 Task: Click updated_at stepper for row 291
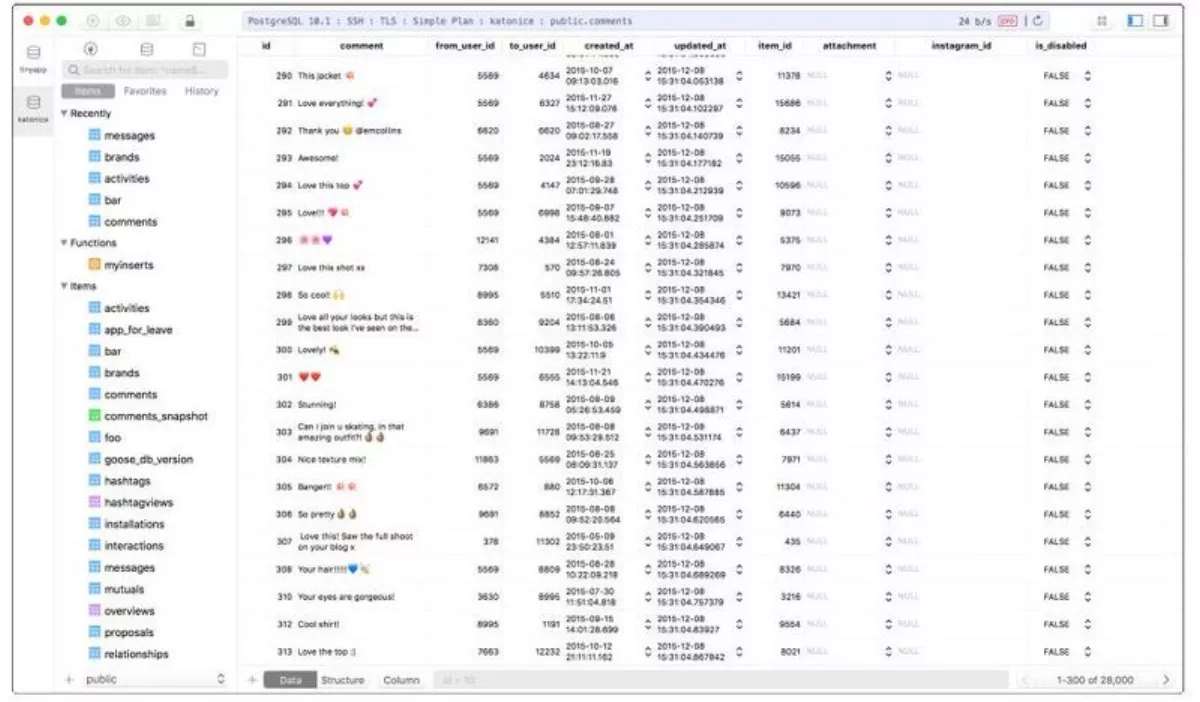coord(739,103)
